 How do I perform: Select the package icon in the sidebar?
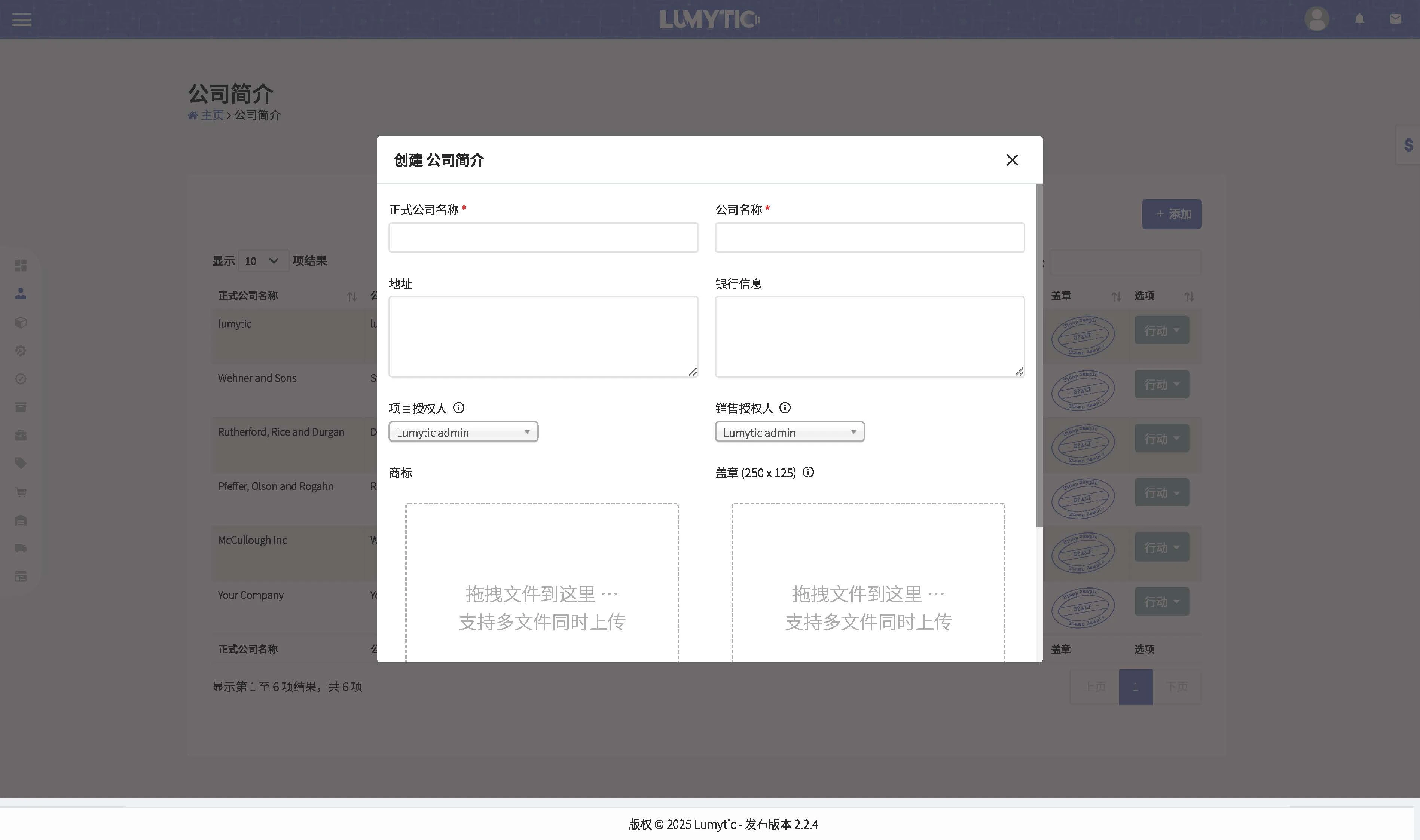click(21, 323)
